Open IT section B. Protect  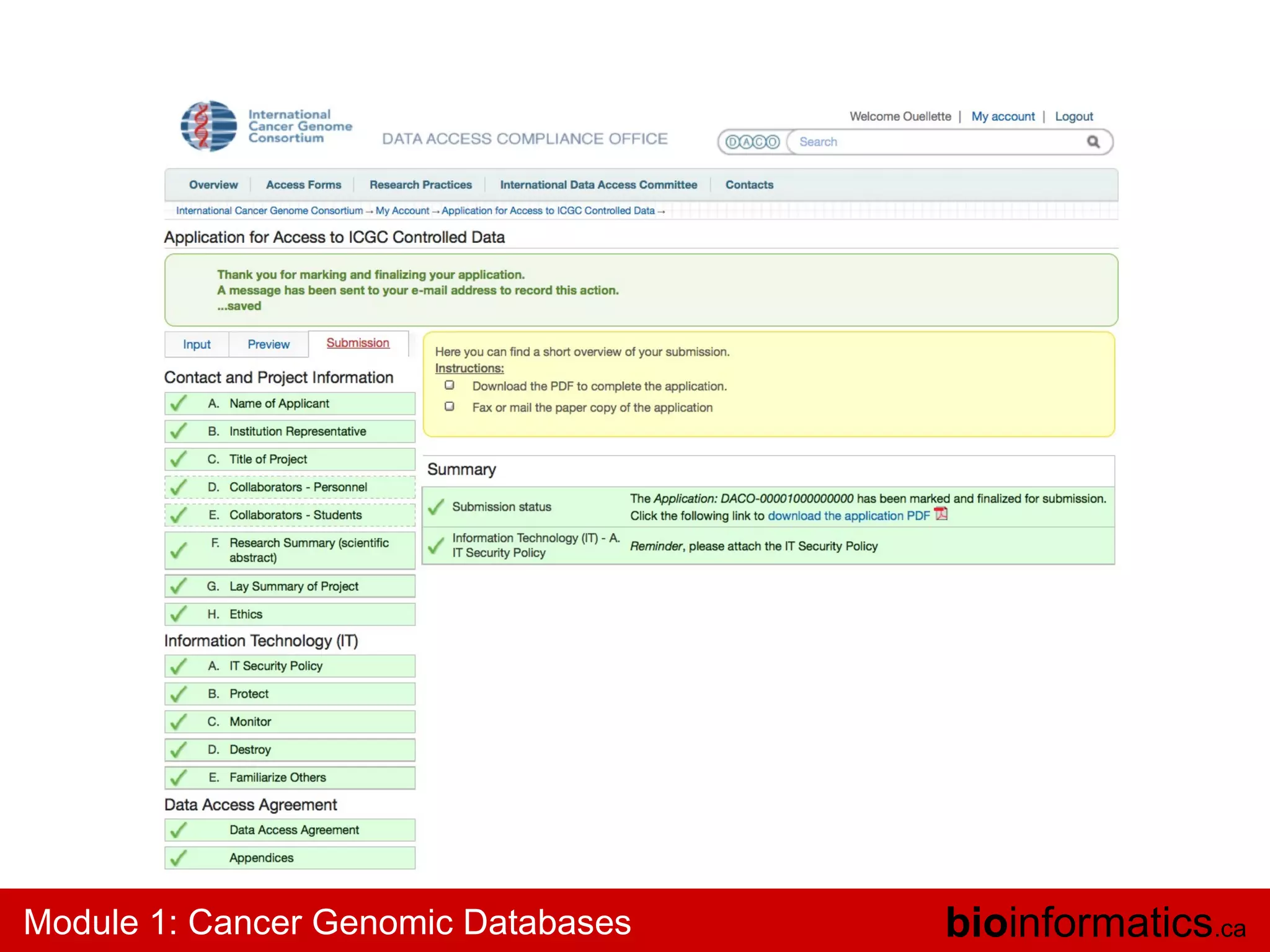pos(290,694)
